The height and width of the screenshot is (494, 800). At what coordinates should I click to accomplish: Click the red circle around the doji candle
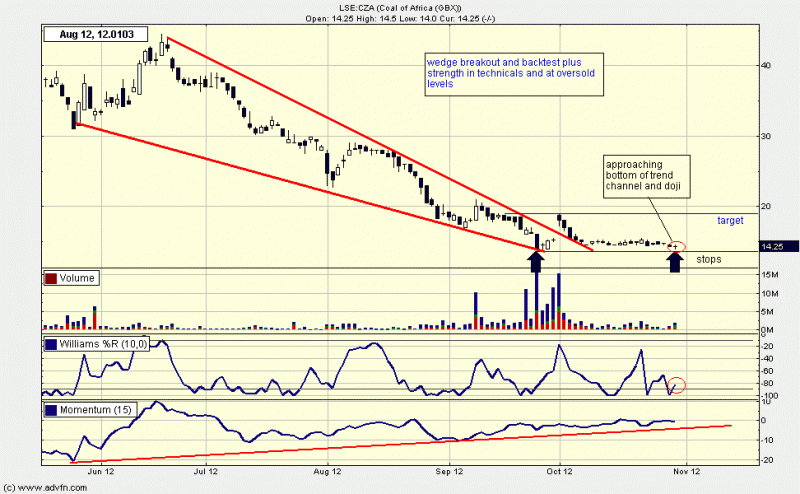pyautogui.click(x=677, y=246)
